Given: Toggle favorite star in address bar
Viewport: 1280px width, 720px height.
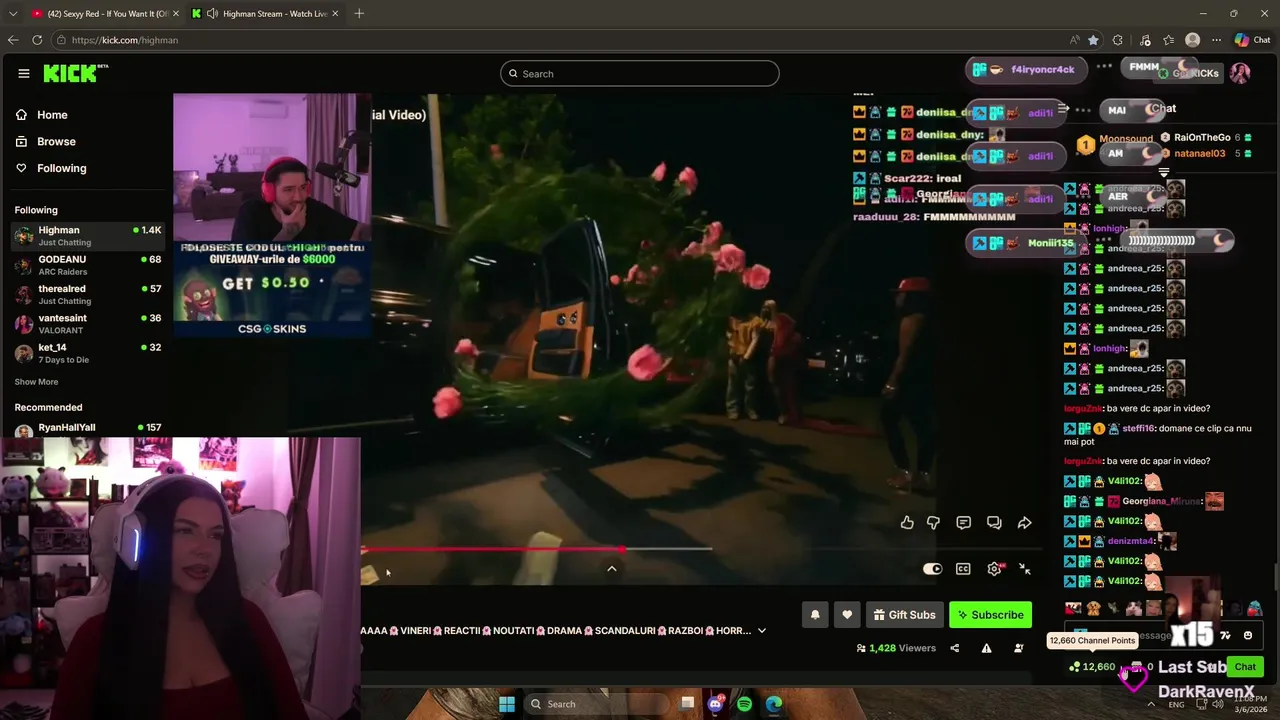Looking at the screenshot, I should pos(1093,40).
